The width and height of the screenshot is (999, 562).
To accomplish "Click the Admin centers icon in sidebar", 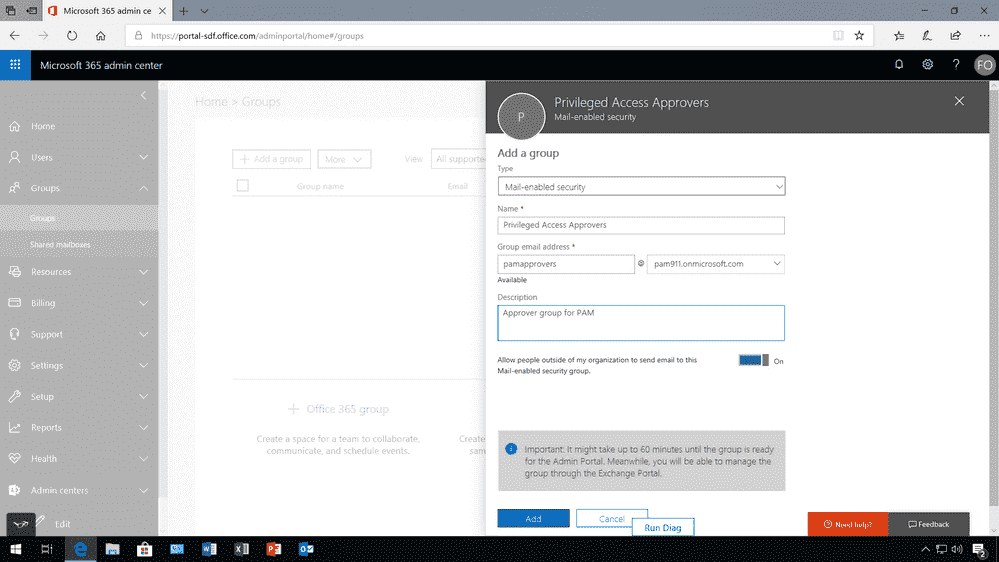I will coord(15,490).
